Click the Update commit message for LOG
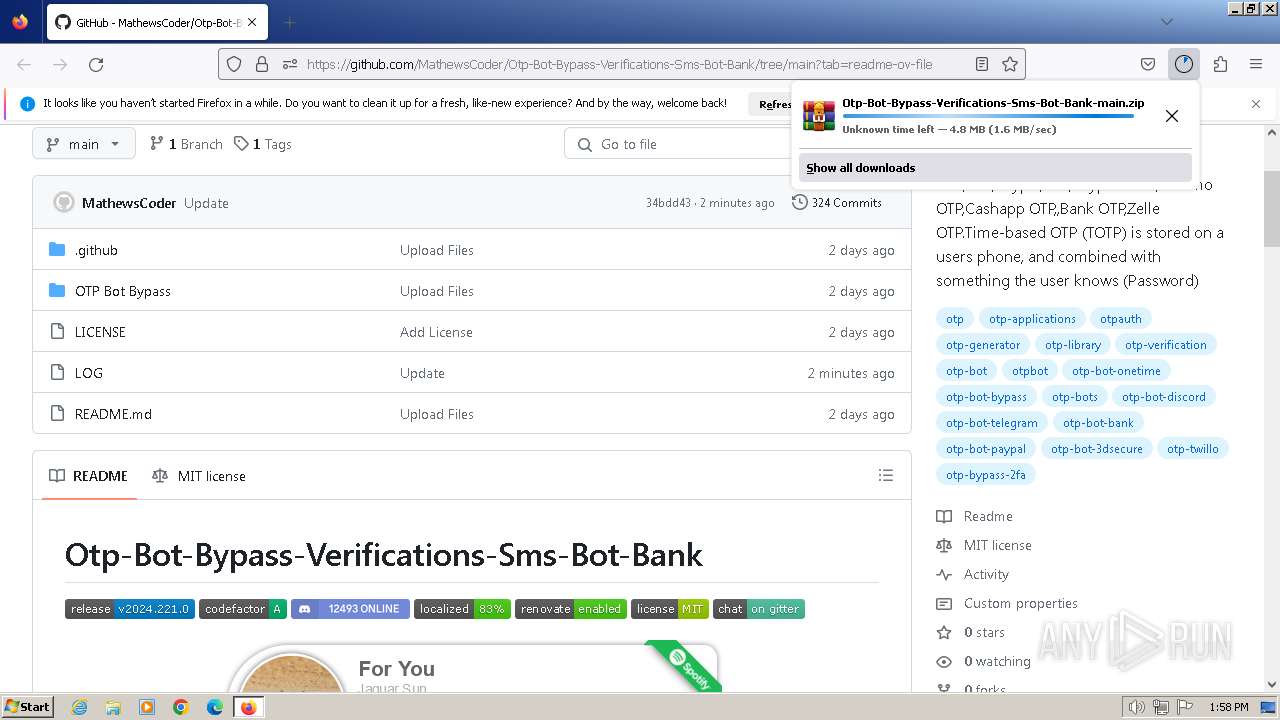This screenshot has height=720, width=1280. click(x=422, y=373)
